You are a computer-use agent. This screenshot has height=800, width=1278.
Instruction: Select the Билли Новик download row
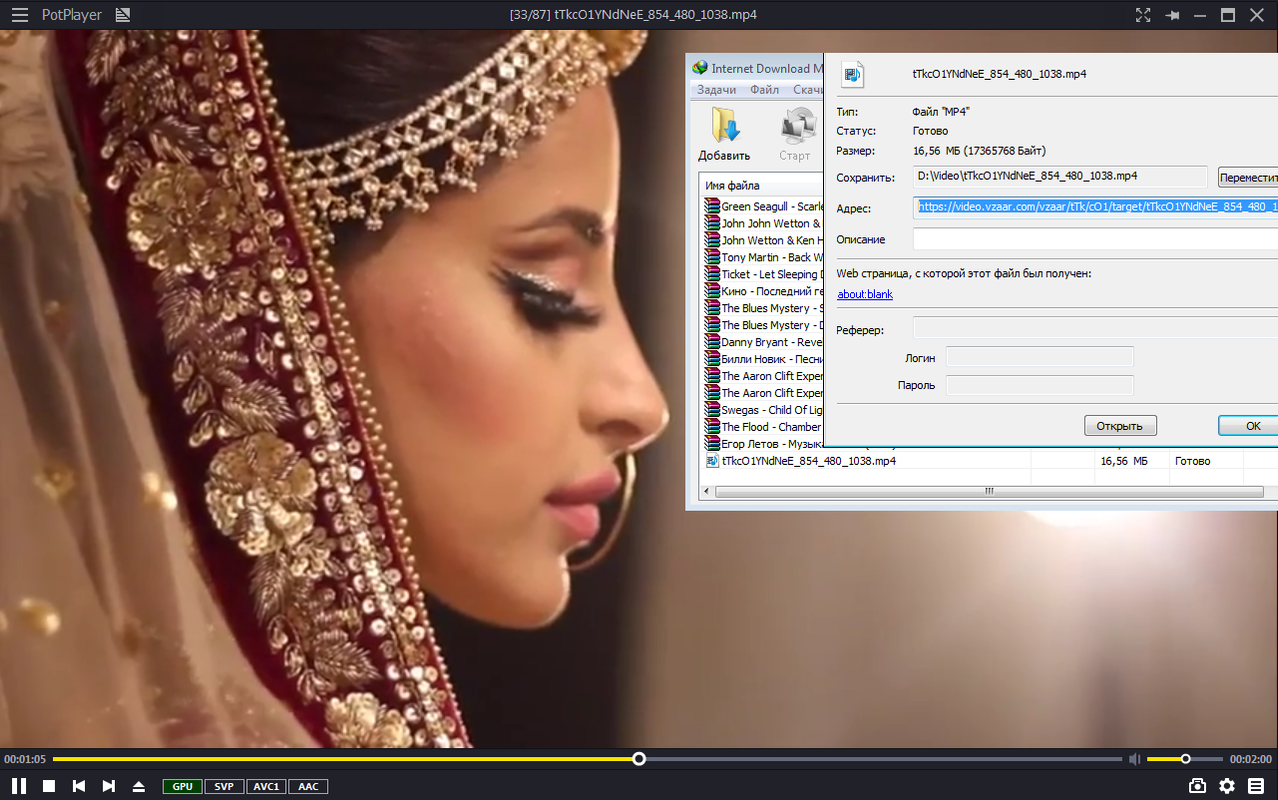tap(763, 359)
